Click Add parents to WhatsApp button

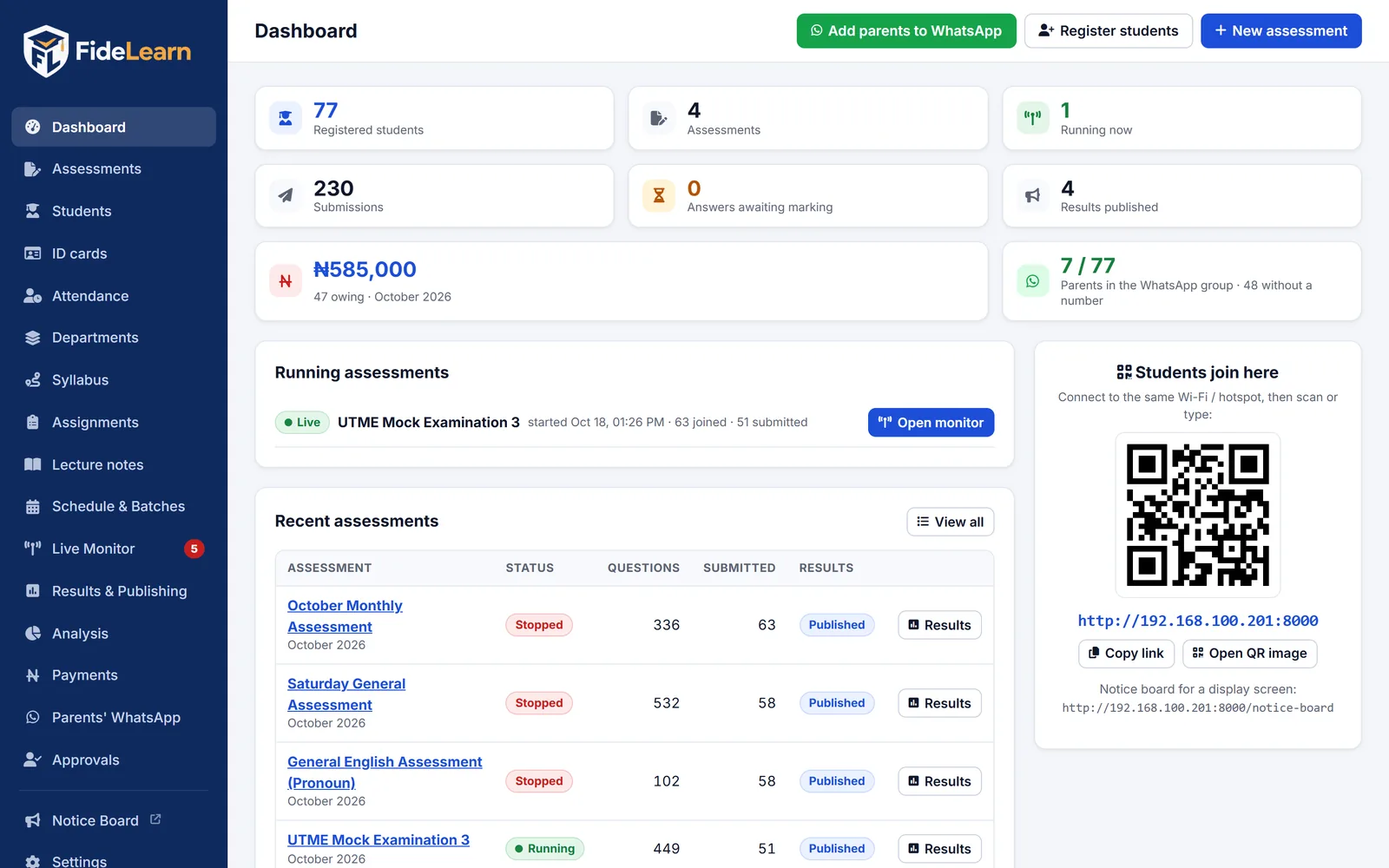[906, 31]
